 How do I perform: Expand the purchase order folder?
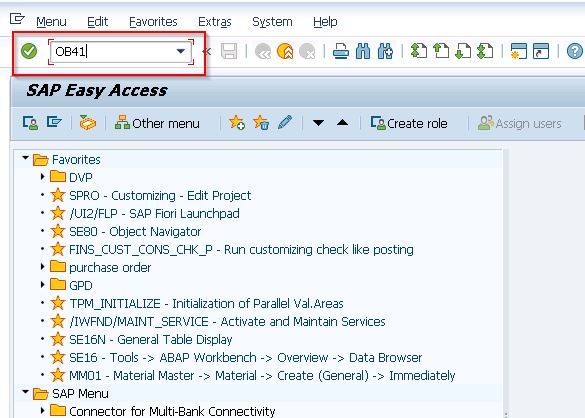click(43, 266)
